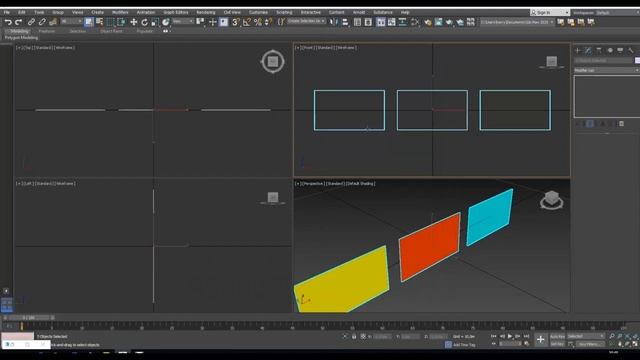
Task: Toggle the Percent Snap button
Action: click(x=258, y=22)
